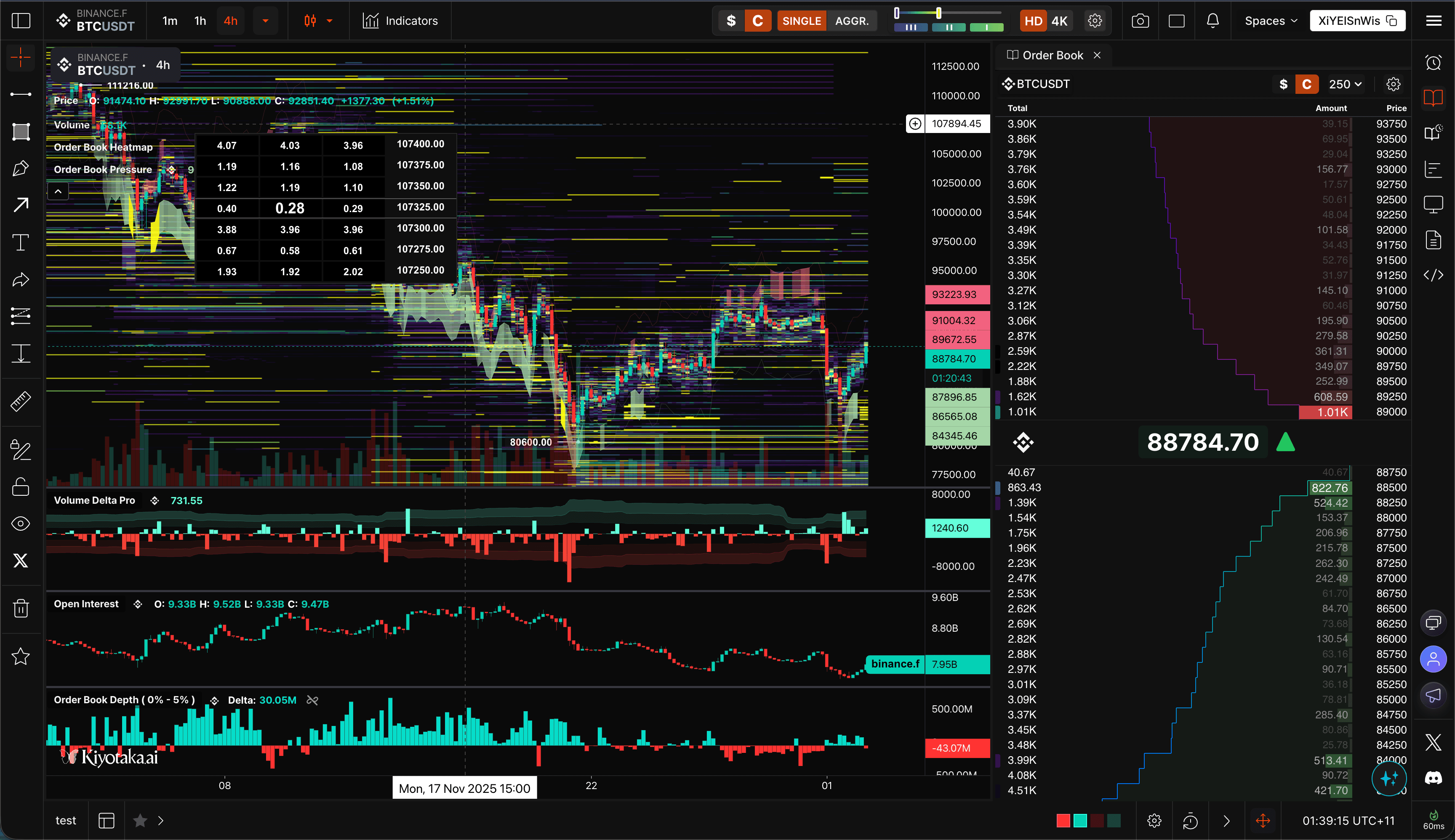Open the code brackets icon in right sidebar
1455x840 pixels.
[1433, 275]
